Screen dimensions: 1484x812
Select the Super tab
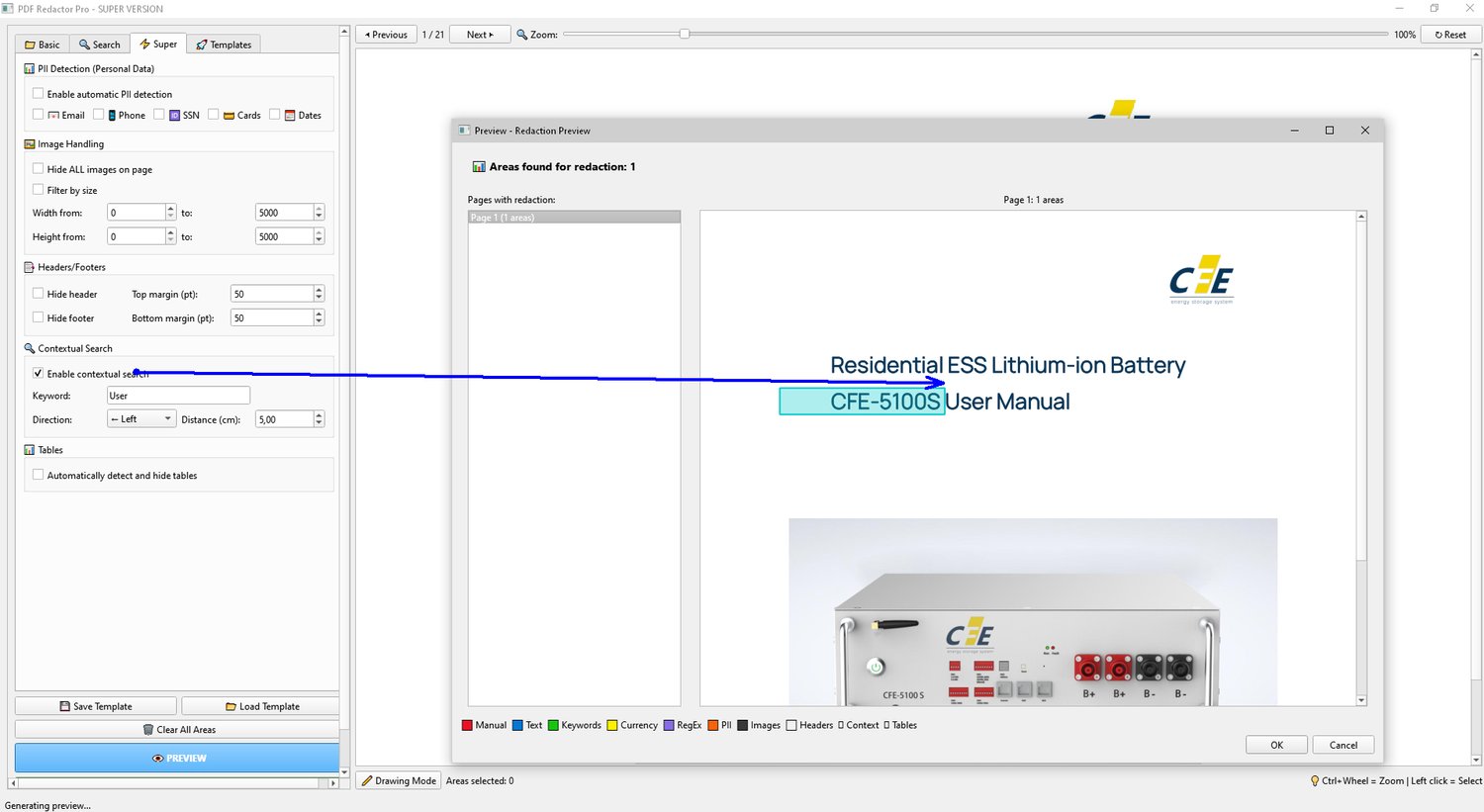pos(158,44)
